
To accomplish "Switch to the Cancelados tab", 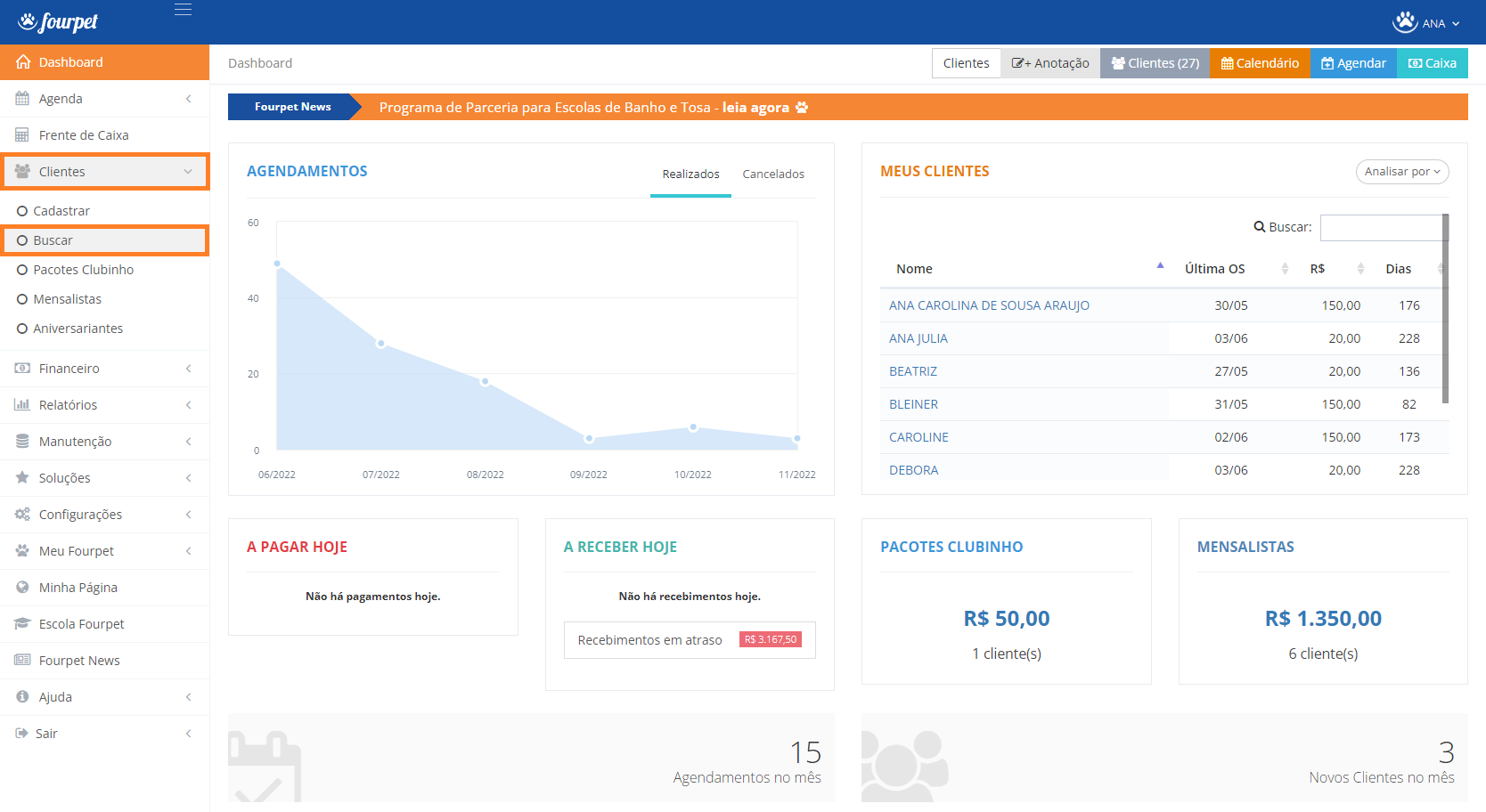I will (773, 175).
